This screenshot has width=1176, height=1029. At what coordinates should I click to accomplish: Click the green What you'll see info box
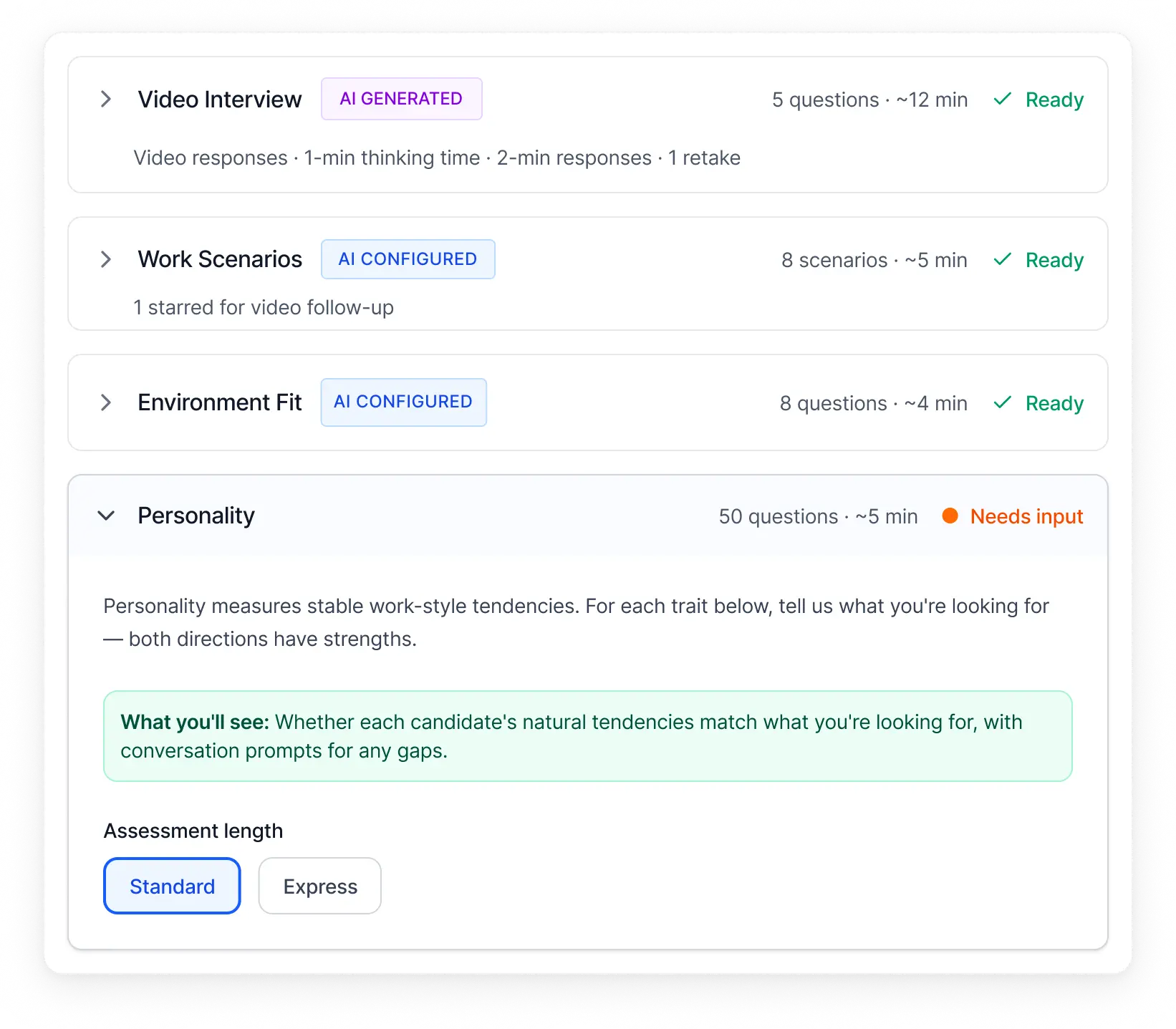tap(587, 736)
